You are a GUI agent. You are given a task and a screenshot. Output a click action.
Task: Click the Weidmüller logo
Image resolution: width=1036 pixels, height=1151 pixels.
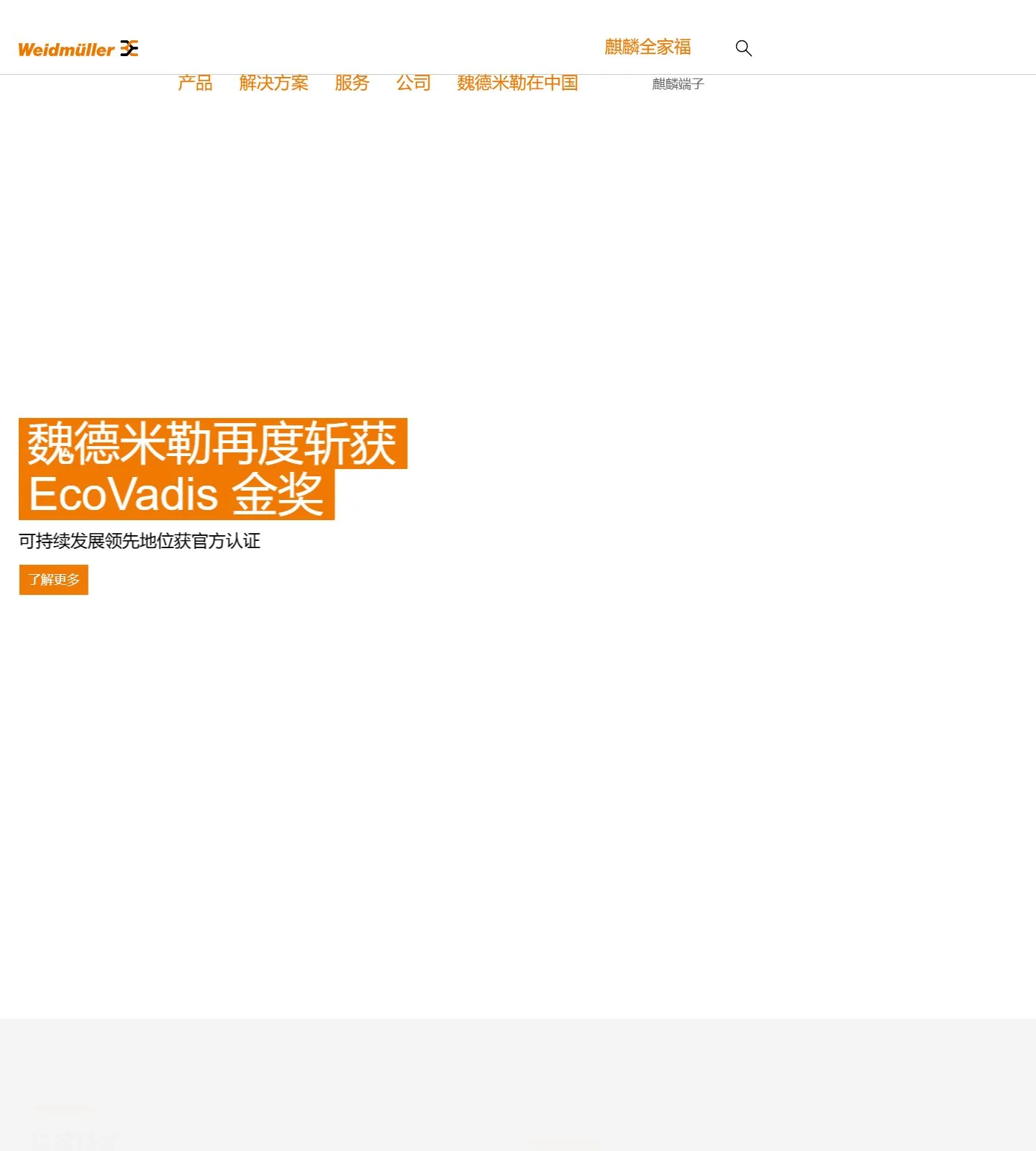pyautogui.click(x=78, y=49)
